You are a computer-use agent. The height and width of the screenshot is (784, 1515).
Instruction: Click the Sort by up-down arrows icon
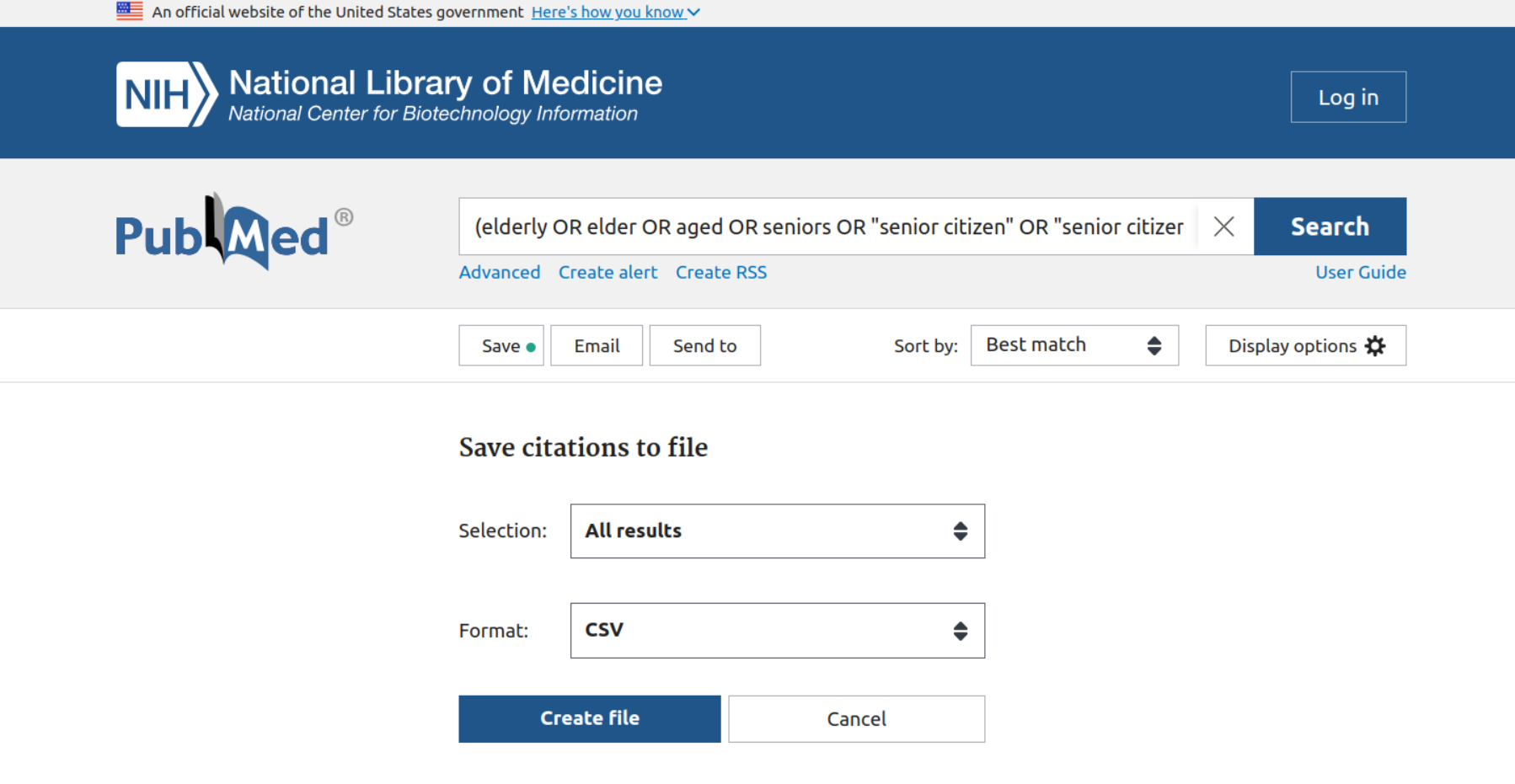point(1154,346)
